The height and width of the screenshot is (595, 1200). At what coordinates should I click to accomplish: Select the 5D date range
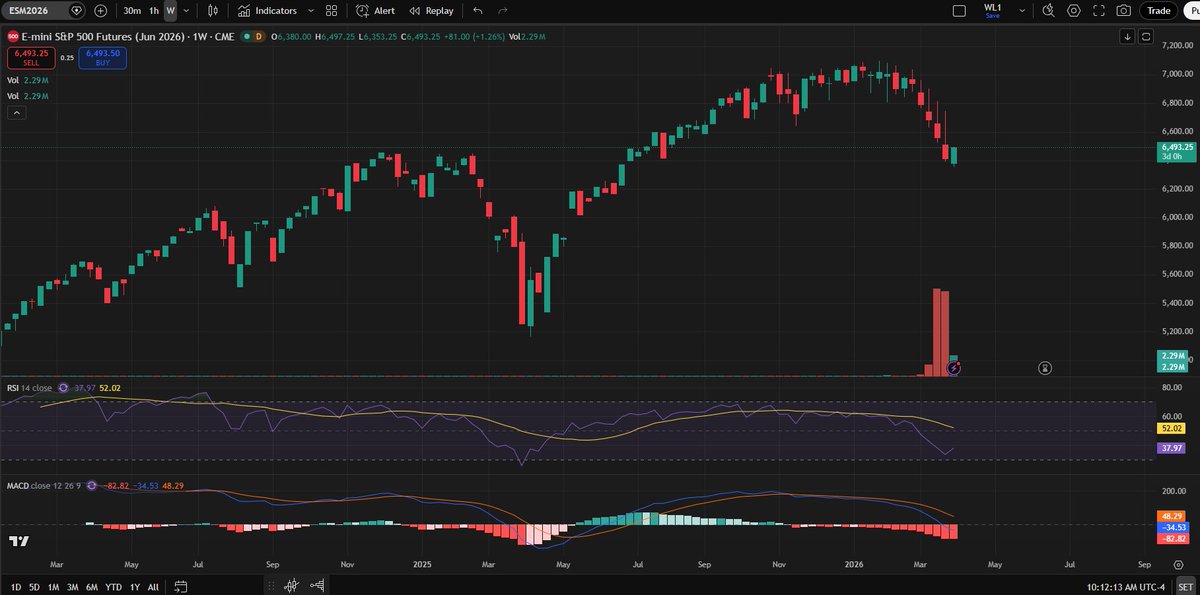pyautogui.click(x=34, y=586)
